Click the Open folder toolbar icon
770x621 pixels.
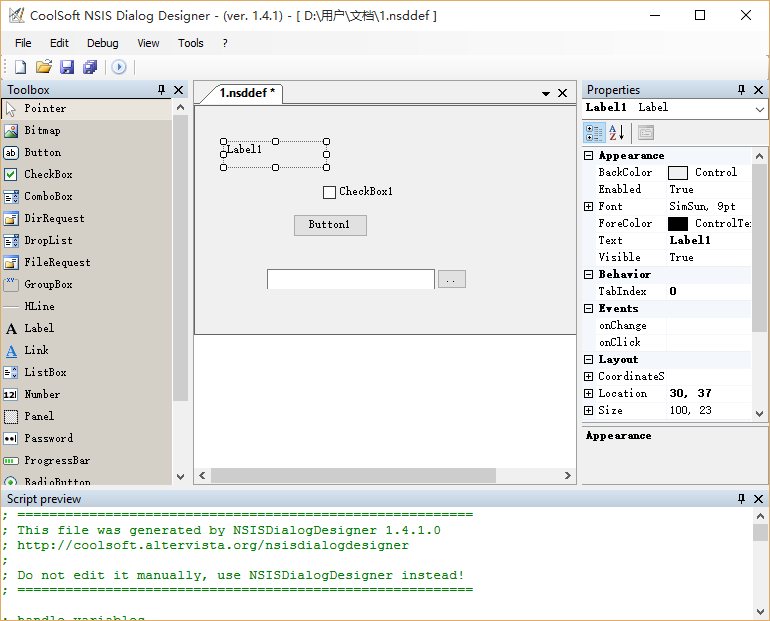point(43,67)
